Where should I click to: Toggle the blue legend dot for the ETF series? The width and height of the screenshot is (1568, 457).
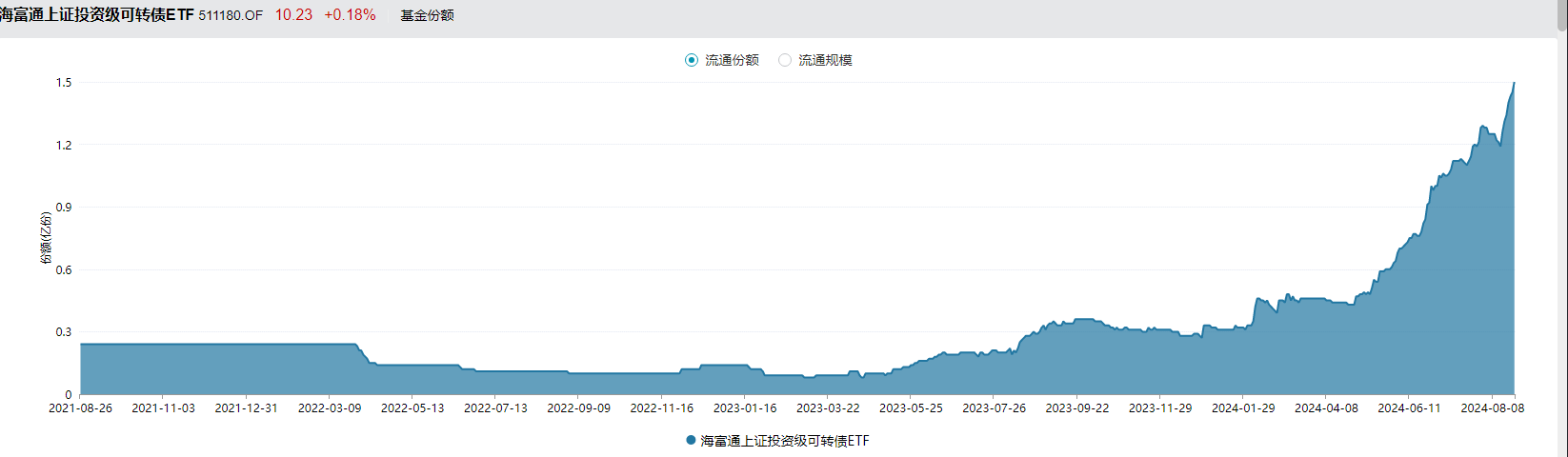[691, 441]
